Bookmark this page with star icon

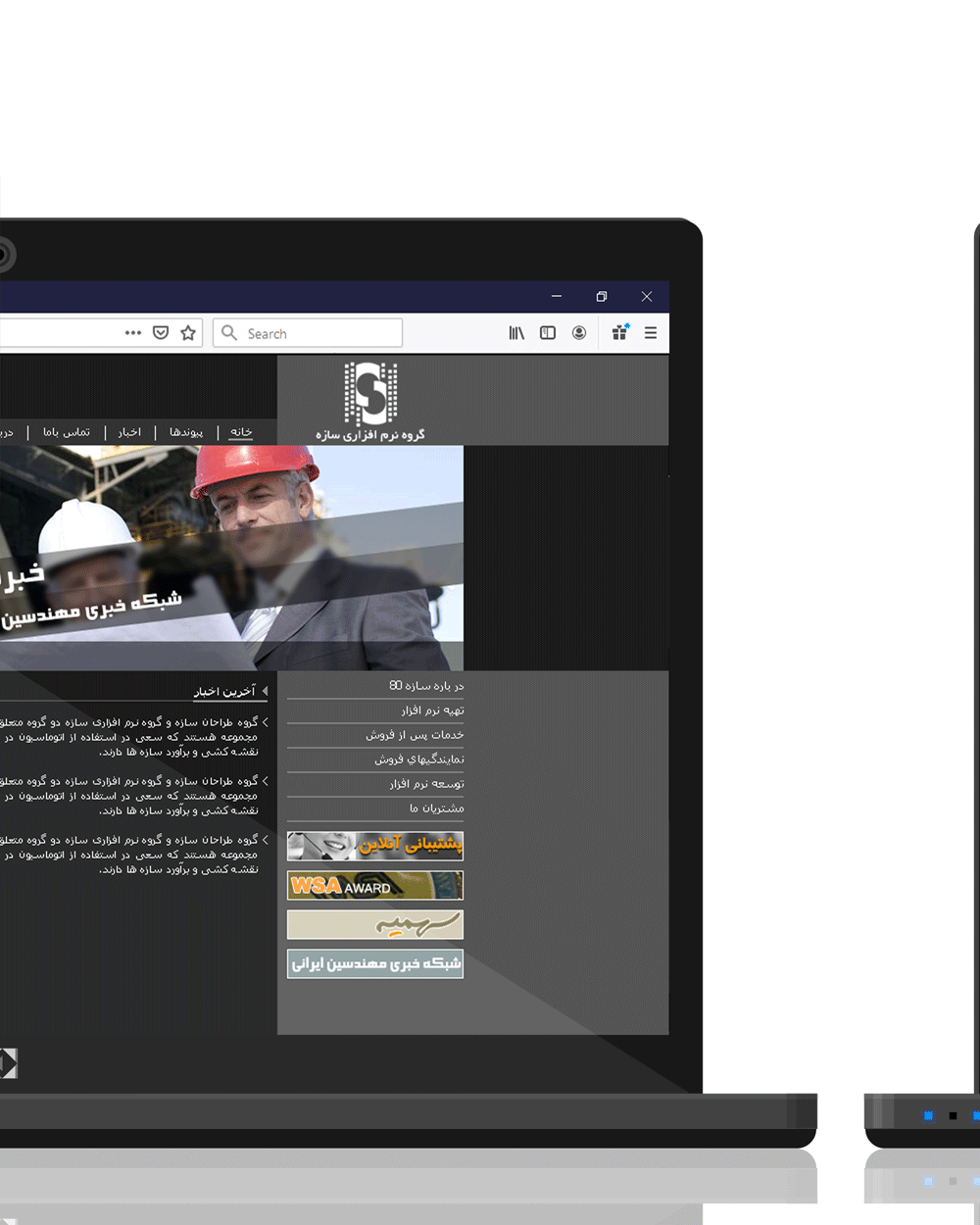188,333
